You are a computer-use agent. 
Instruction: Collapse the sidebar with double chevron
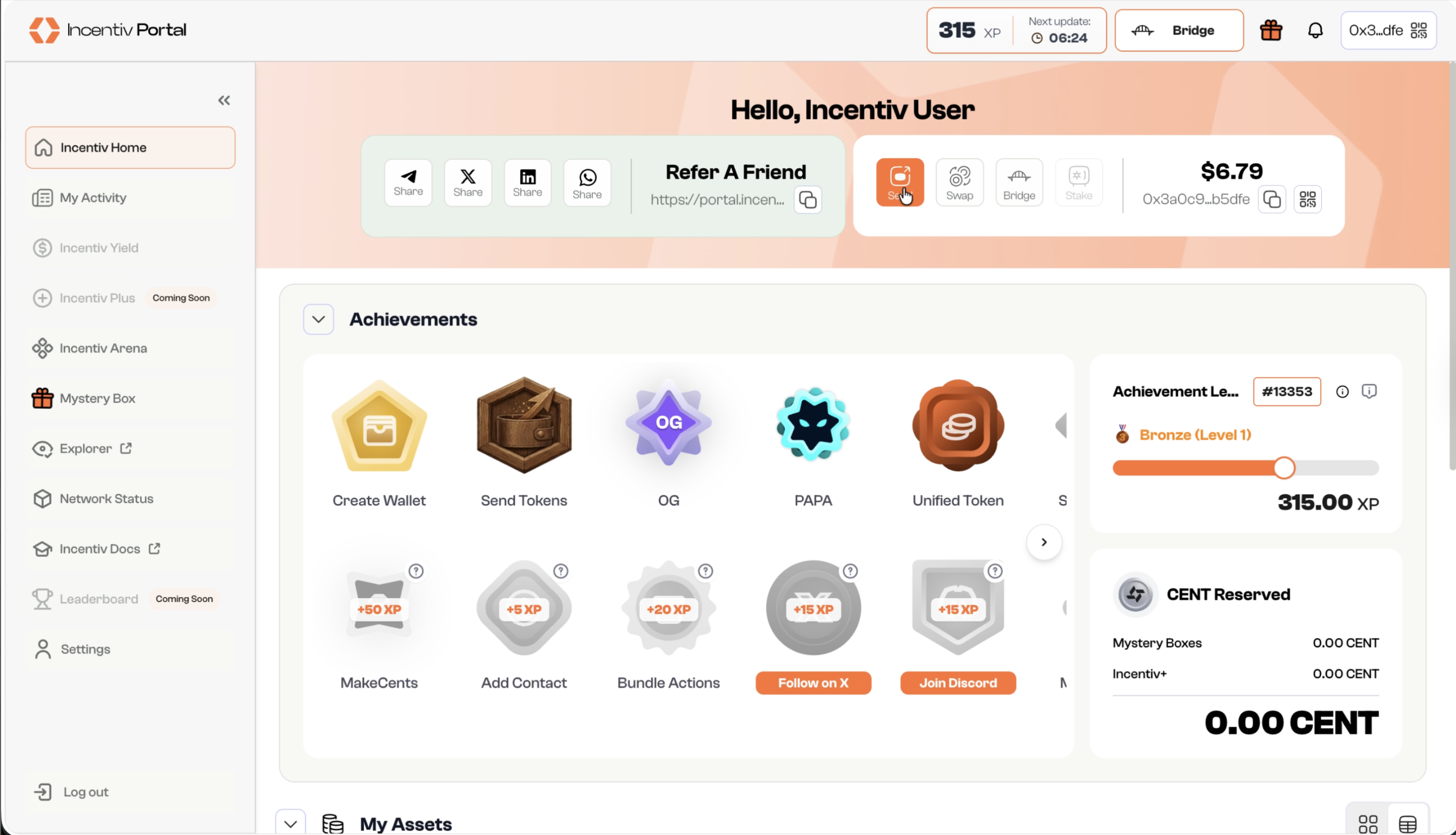tap(224, 101)
